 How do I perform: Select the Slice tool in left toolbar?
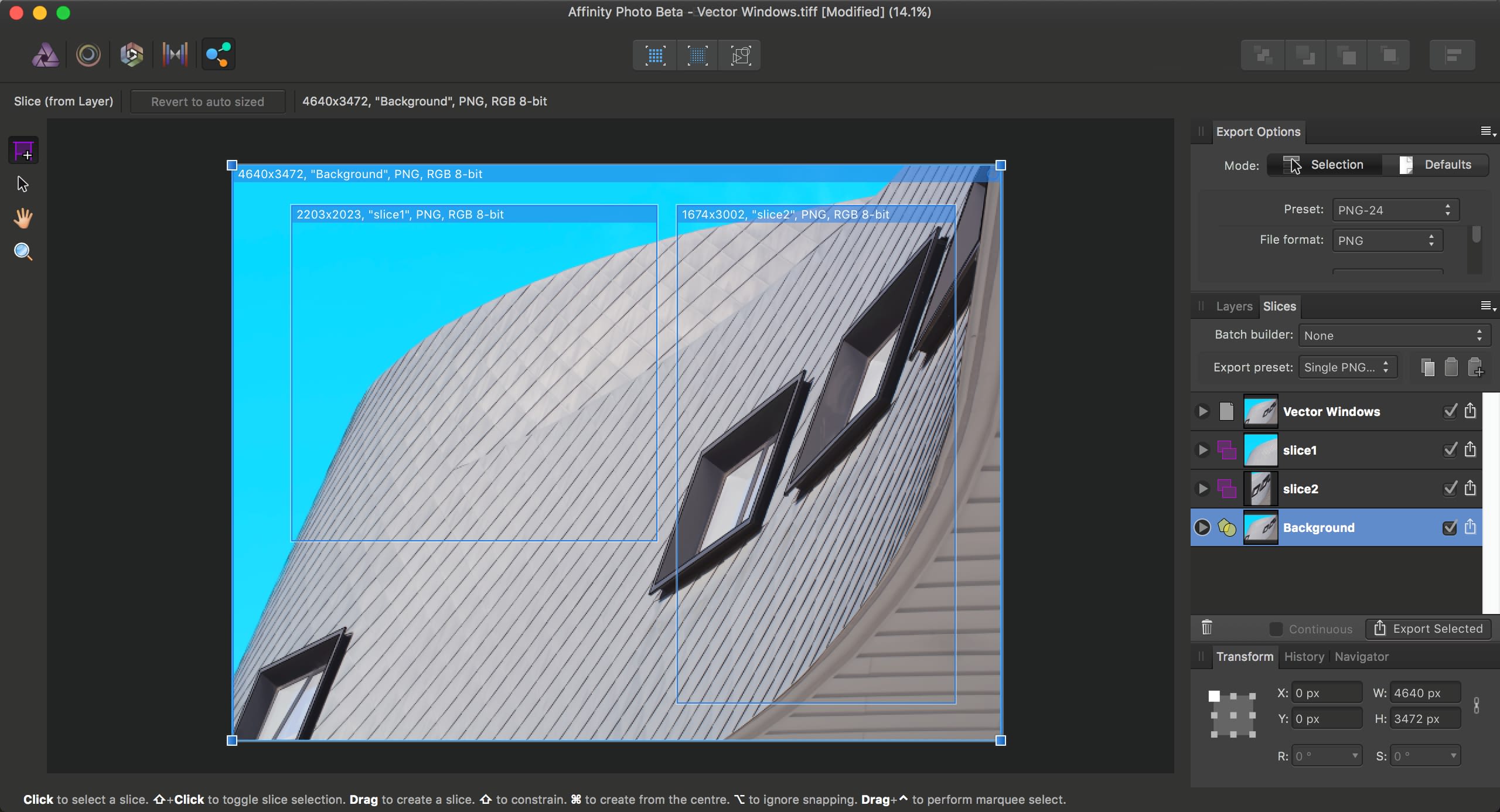23,151
